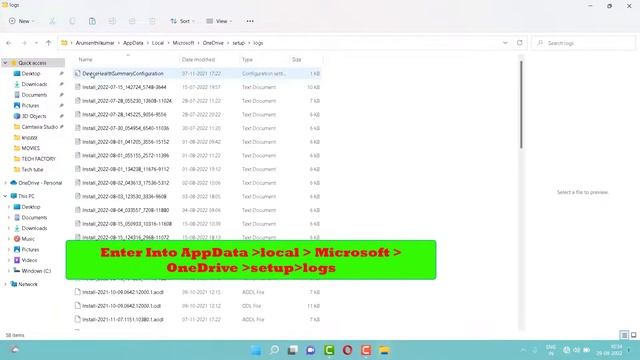
Task: Expand Videos under This PC
Action: click(x=9, y=260)
